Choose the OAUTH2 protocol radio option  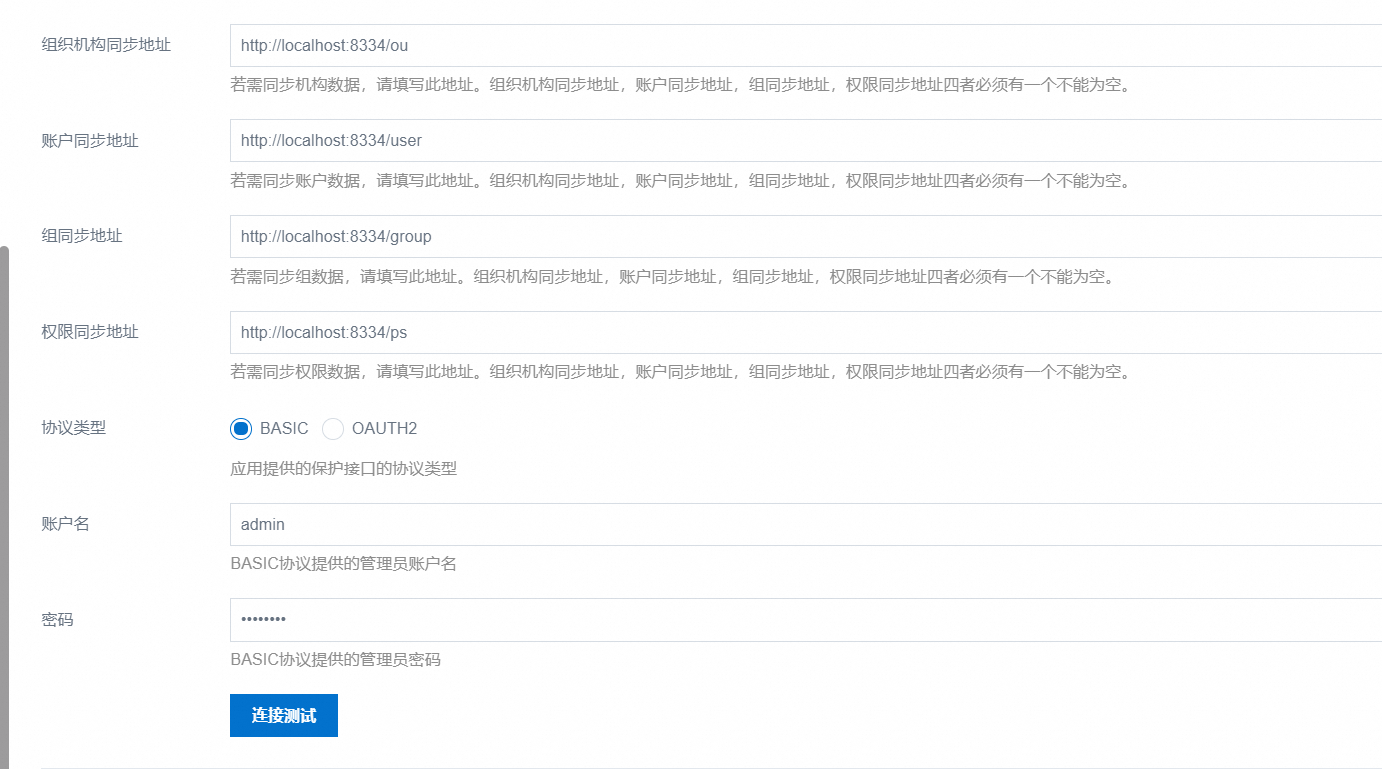coord(333,429)
